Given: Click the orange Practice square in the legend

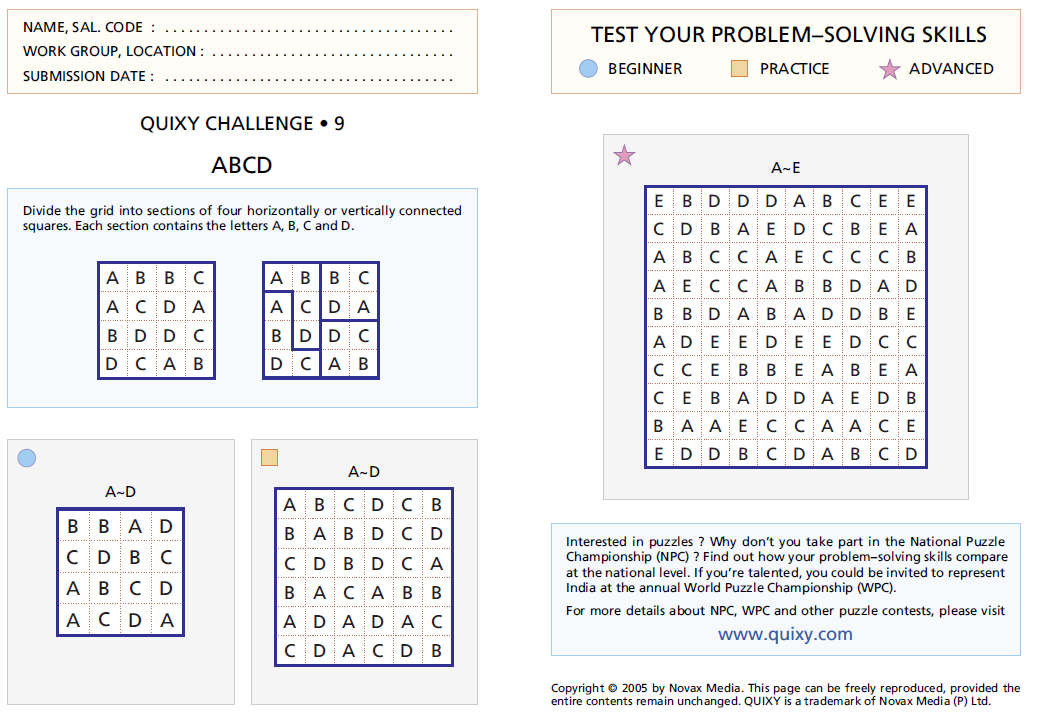Looking at the screenshot, I should tap(740, 69).
